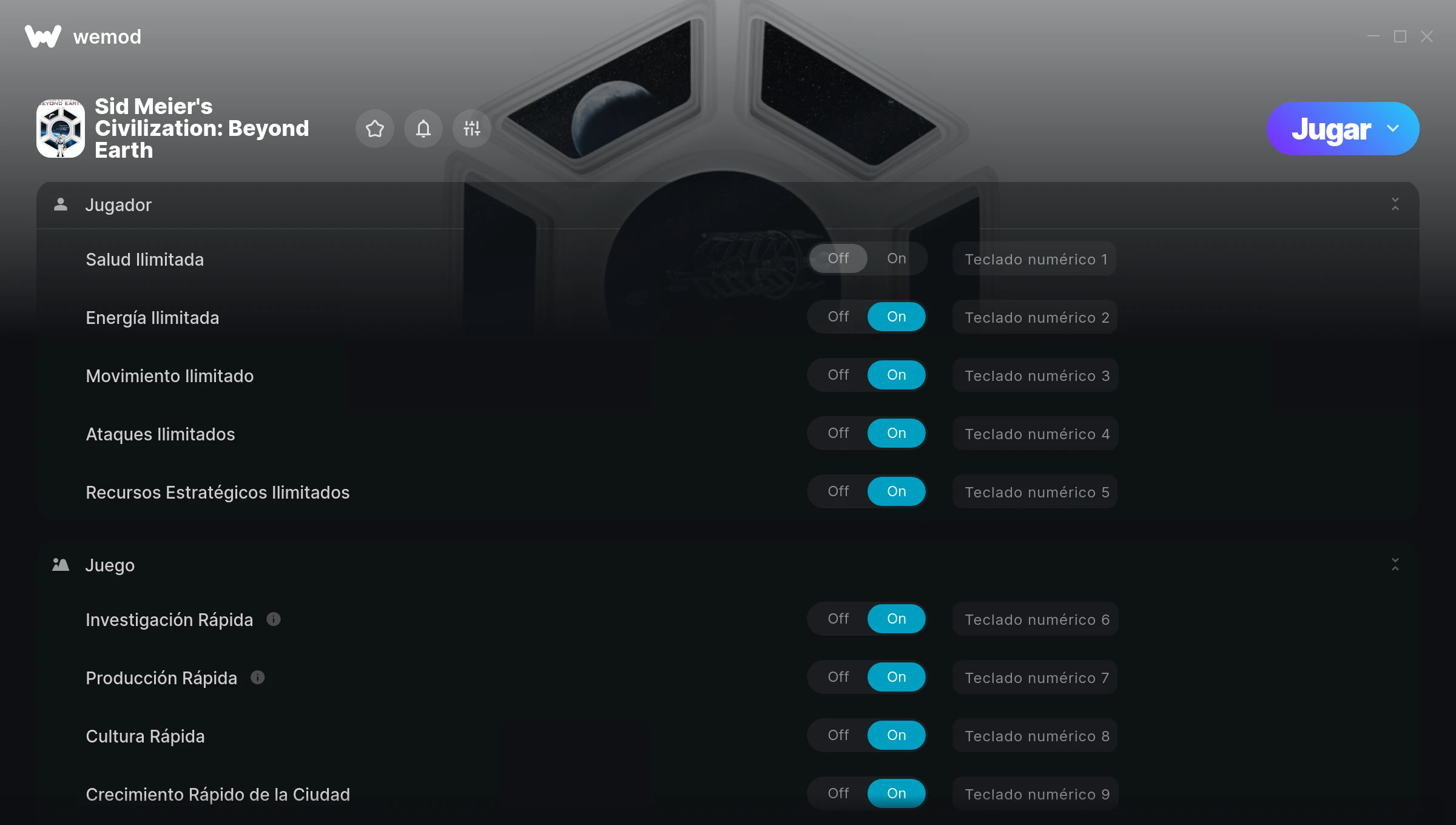Edit the Teclado numérico 6 hotkey
Screen dimensions: 1456x825
tap(1036, 619)
